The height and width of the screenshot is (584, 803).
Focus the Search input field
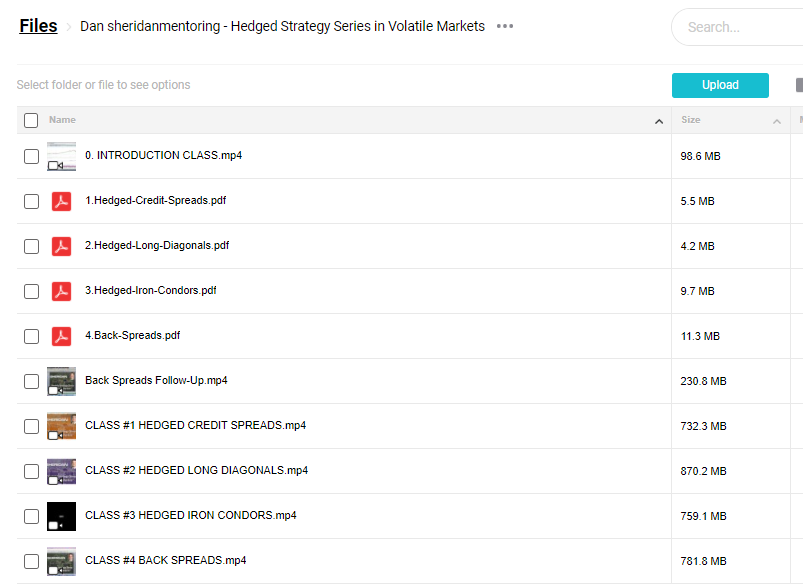[x=737, y=27]
